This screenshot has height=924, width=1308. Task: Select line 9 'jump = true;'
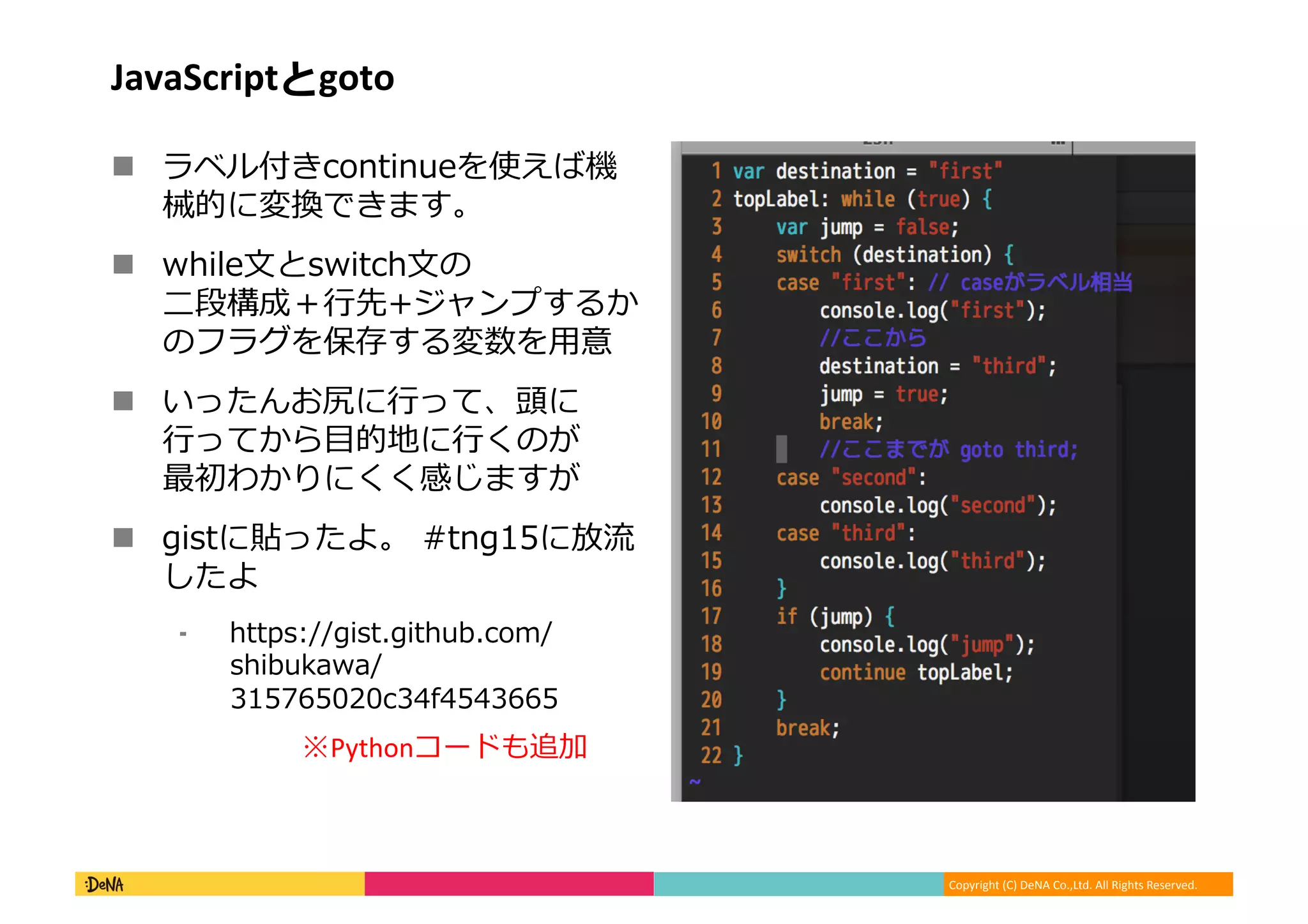(883, 395)
